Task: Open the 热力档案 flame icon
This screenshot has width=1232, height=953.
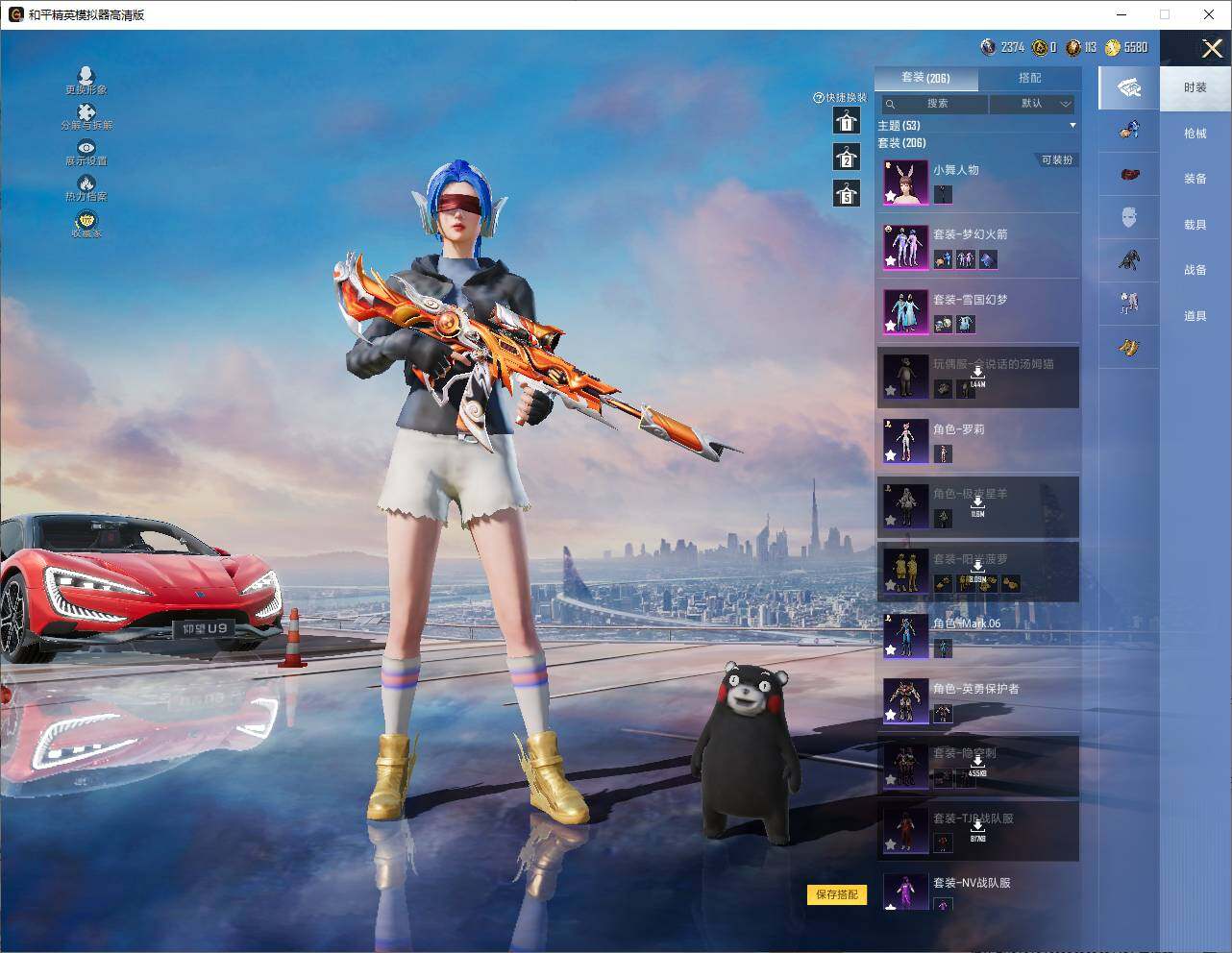Action: [86, 188]
